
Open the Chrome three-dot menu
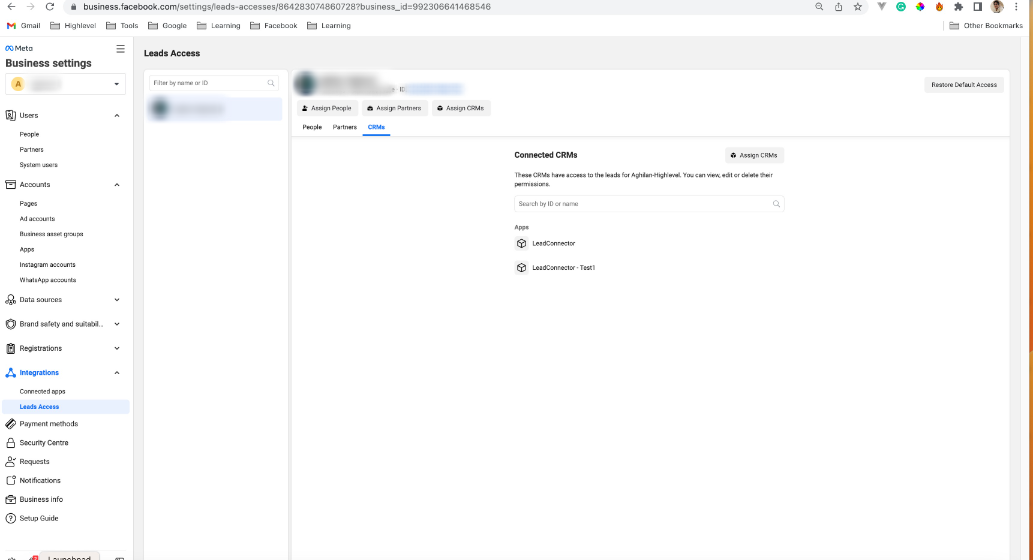[1016, 7]
